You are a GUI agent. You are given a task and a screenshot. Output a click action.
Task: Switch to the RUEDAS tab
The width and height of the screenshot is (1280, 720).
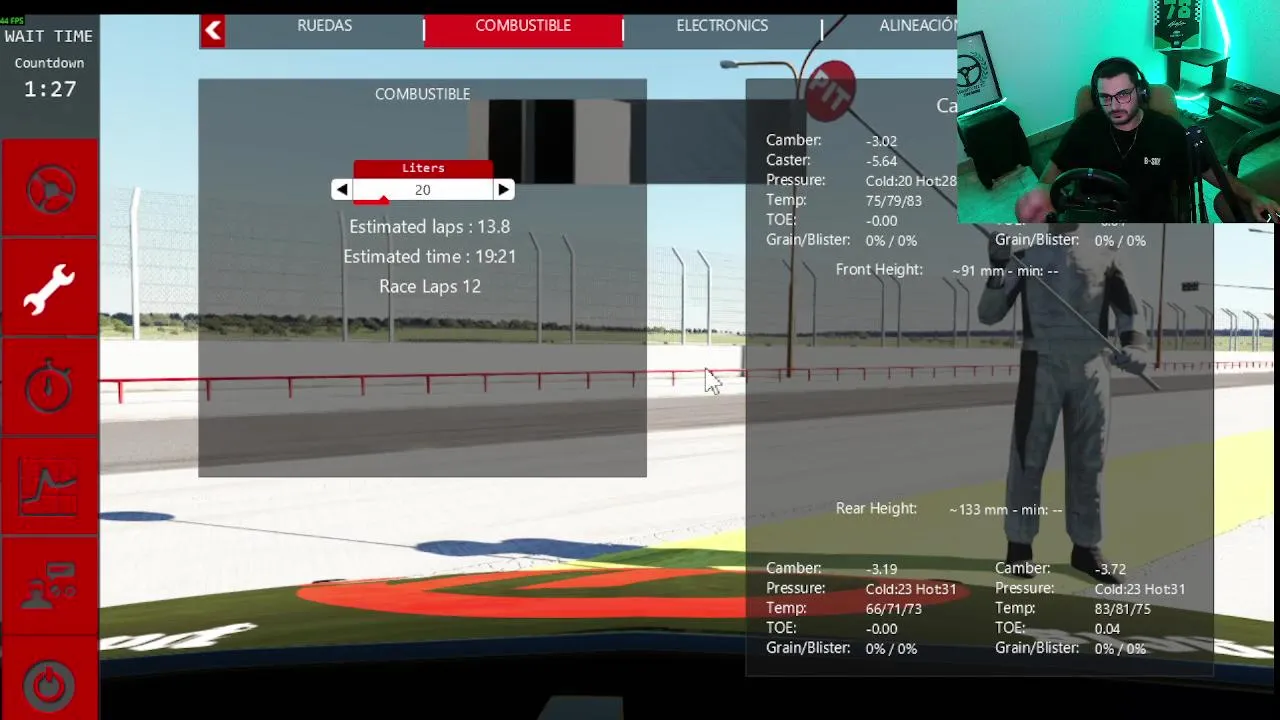(x=325, y=26)
